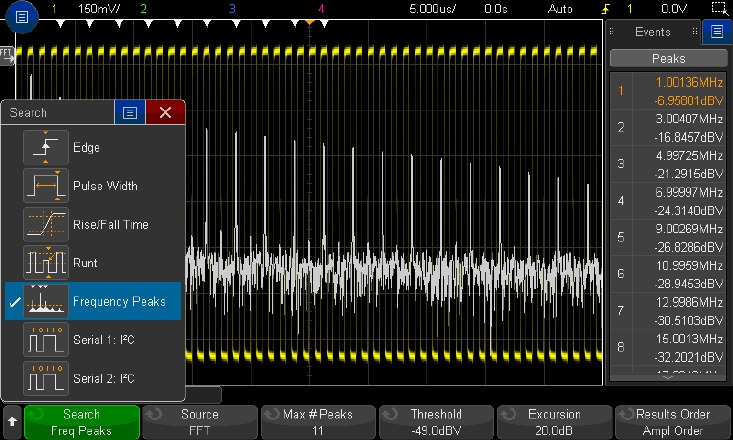Click the Search popup title text
This screenshot has width=733, height=440.
pos(28,113)
